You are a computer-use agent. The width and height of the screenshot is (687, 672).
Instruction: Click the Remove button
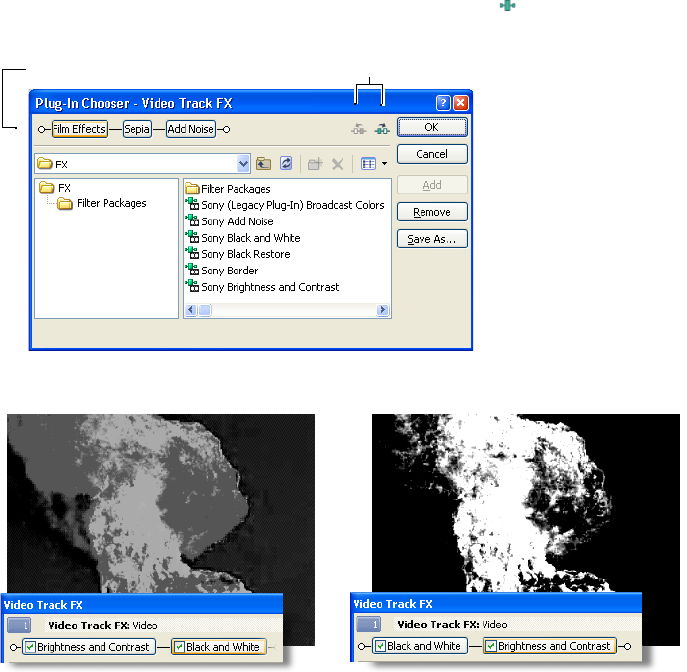tap(432, 212)
